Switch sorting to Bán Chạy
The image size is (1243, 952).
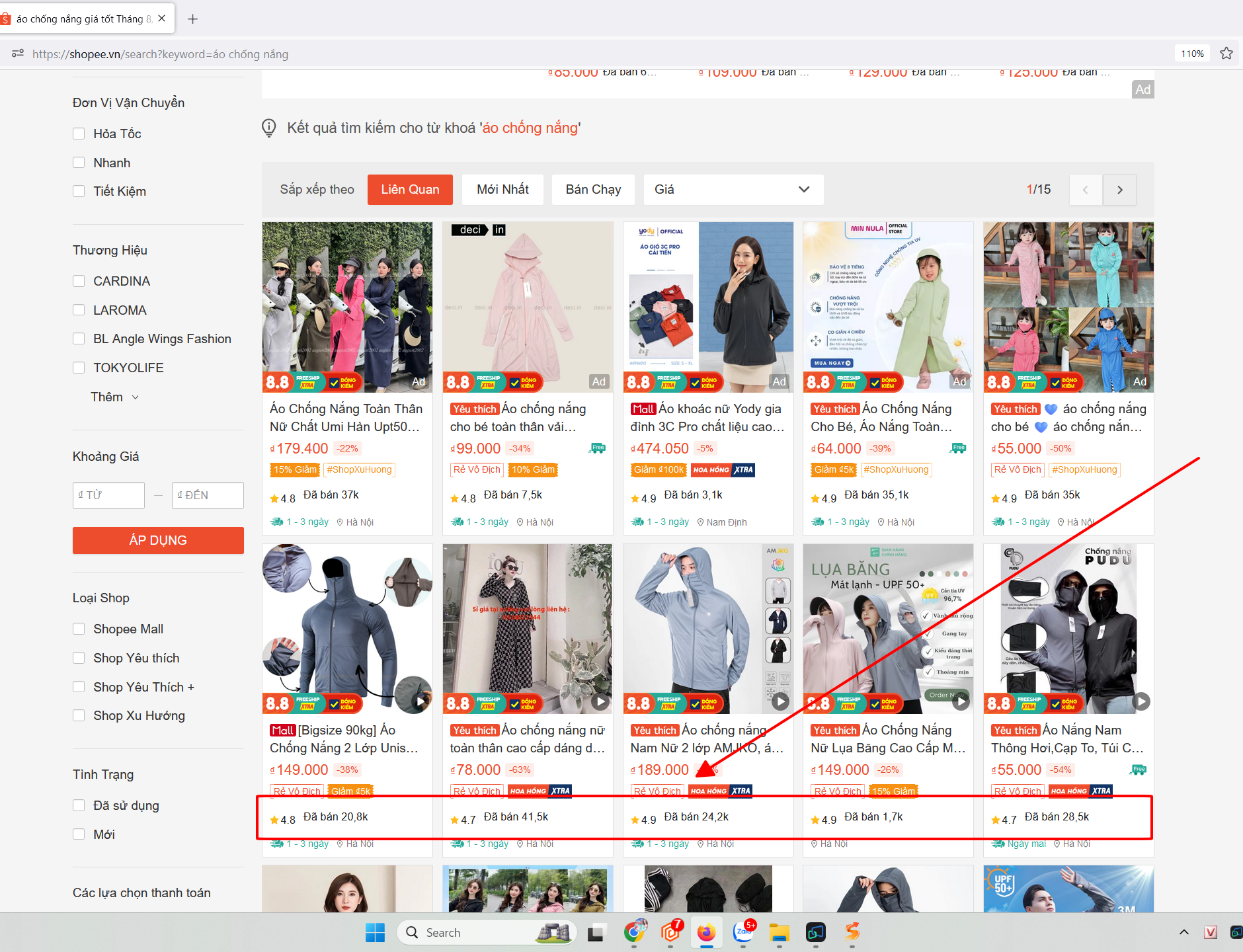[593, 190]
